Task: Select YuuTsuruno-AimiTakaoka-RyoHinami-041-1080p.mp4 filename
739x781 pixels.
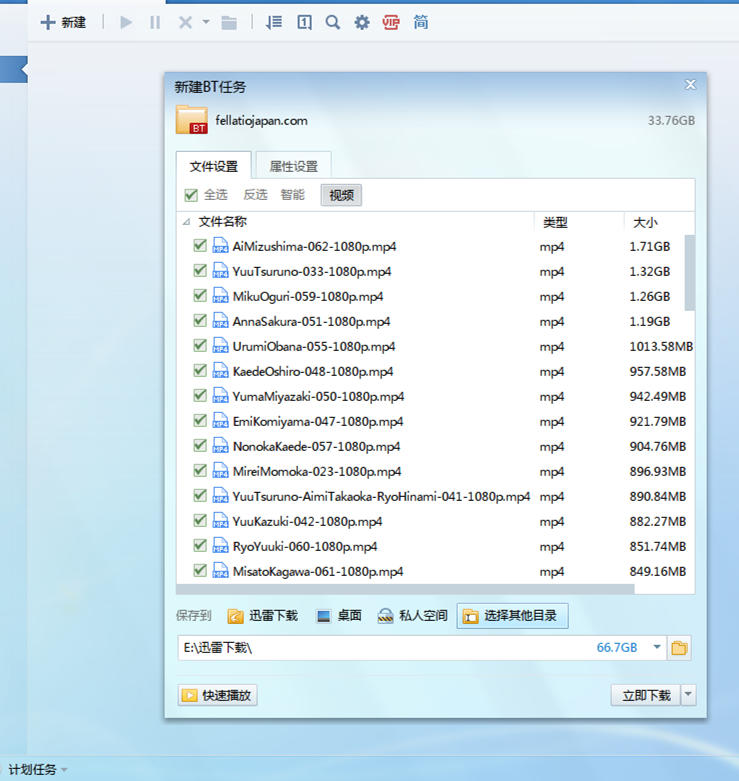Action: click(x=381, y=497)
